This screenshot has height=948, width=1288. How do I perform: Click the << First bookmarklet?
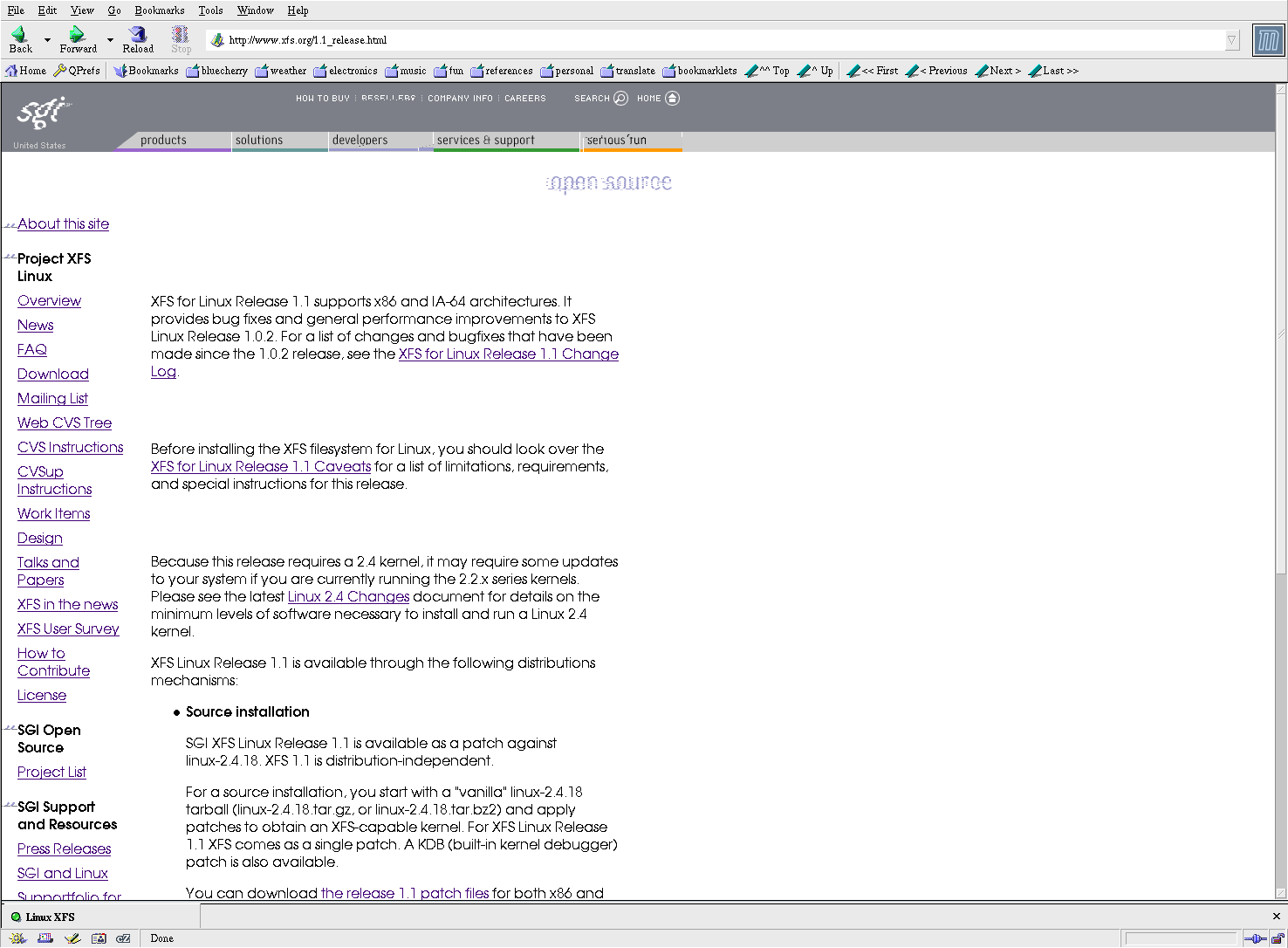(873, 71)
